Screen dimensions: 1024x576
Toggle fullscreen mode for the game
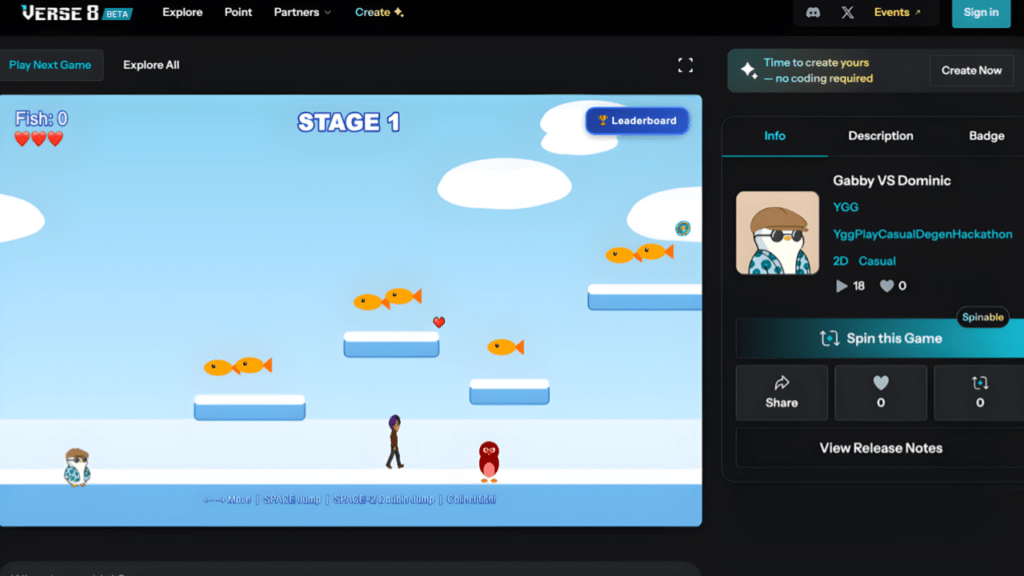click(x=685, y=65)
